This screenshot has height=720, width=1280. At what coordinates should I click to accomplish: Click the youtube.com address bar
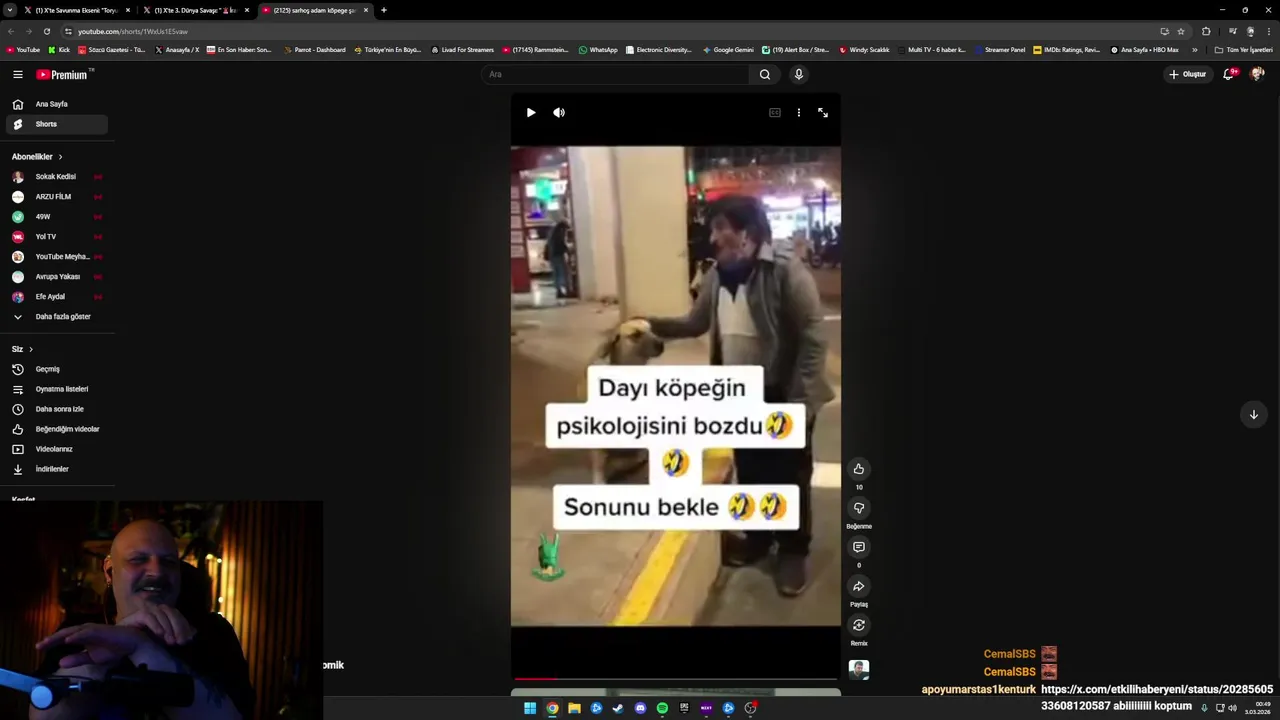click(610, 31)
